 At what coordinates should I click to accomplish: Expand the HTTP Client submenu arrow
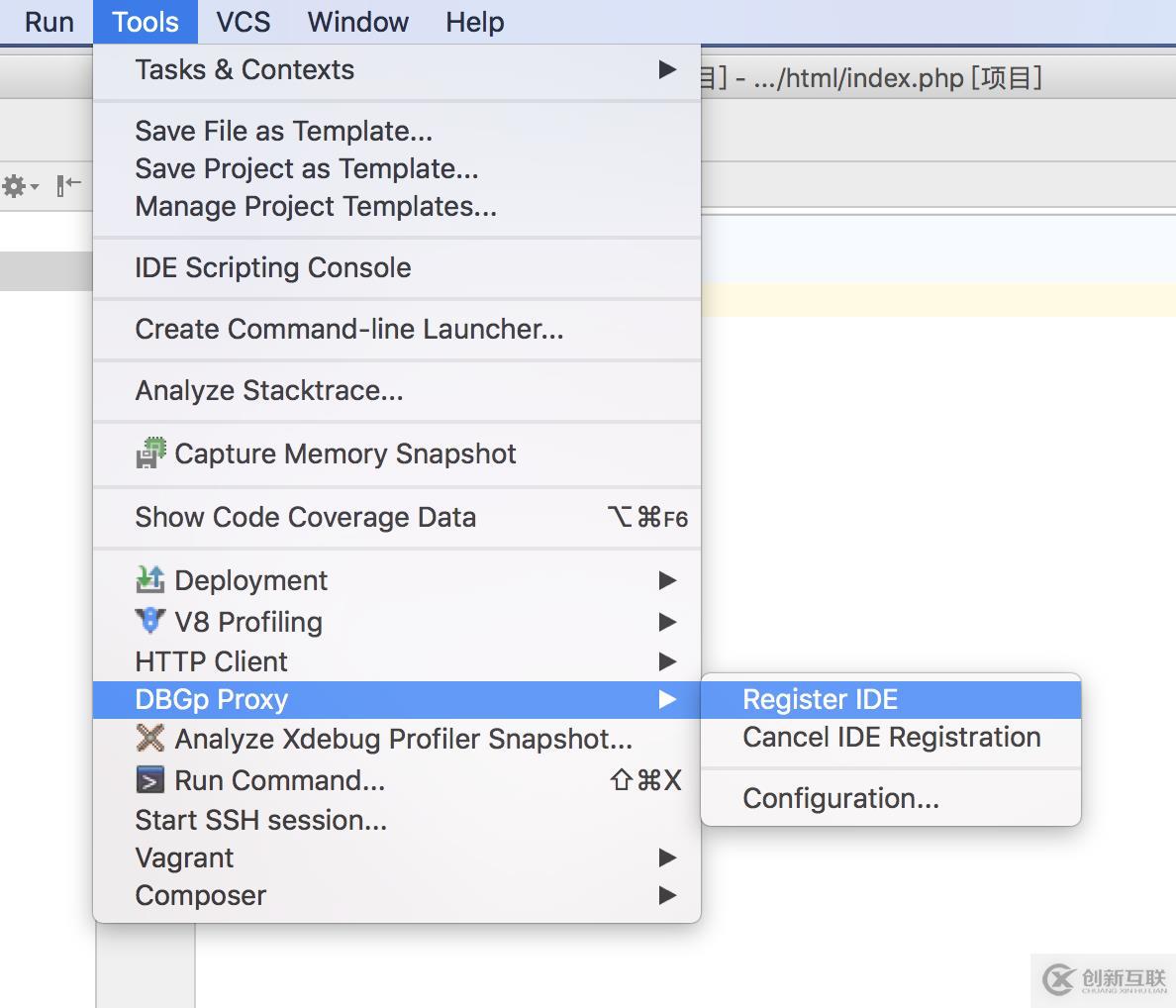[667, 661]
